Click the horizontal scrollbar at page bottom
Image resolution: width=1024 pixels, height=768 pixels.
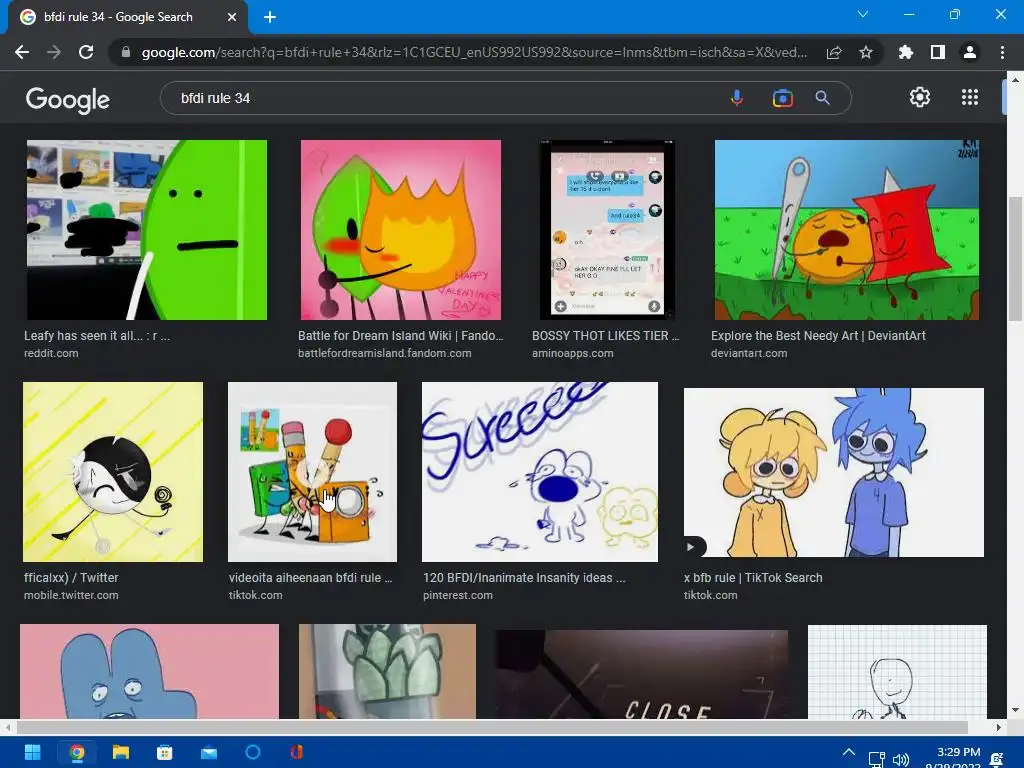click(492, 728)
